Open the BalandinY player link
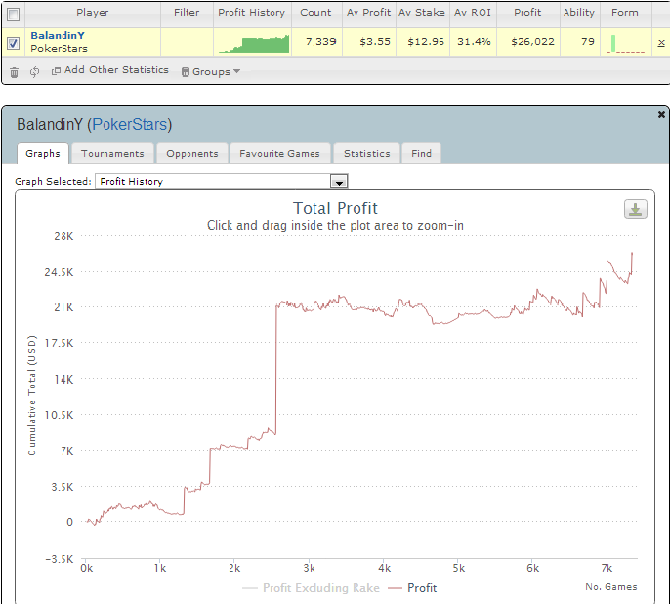 [x=57, y=35]
